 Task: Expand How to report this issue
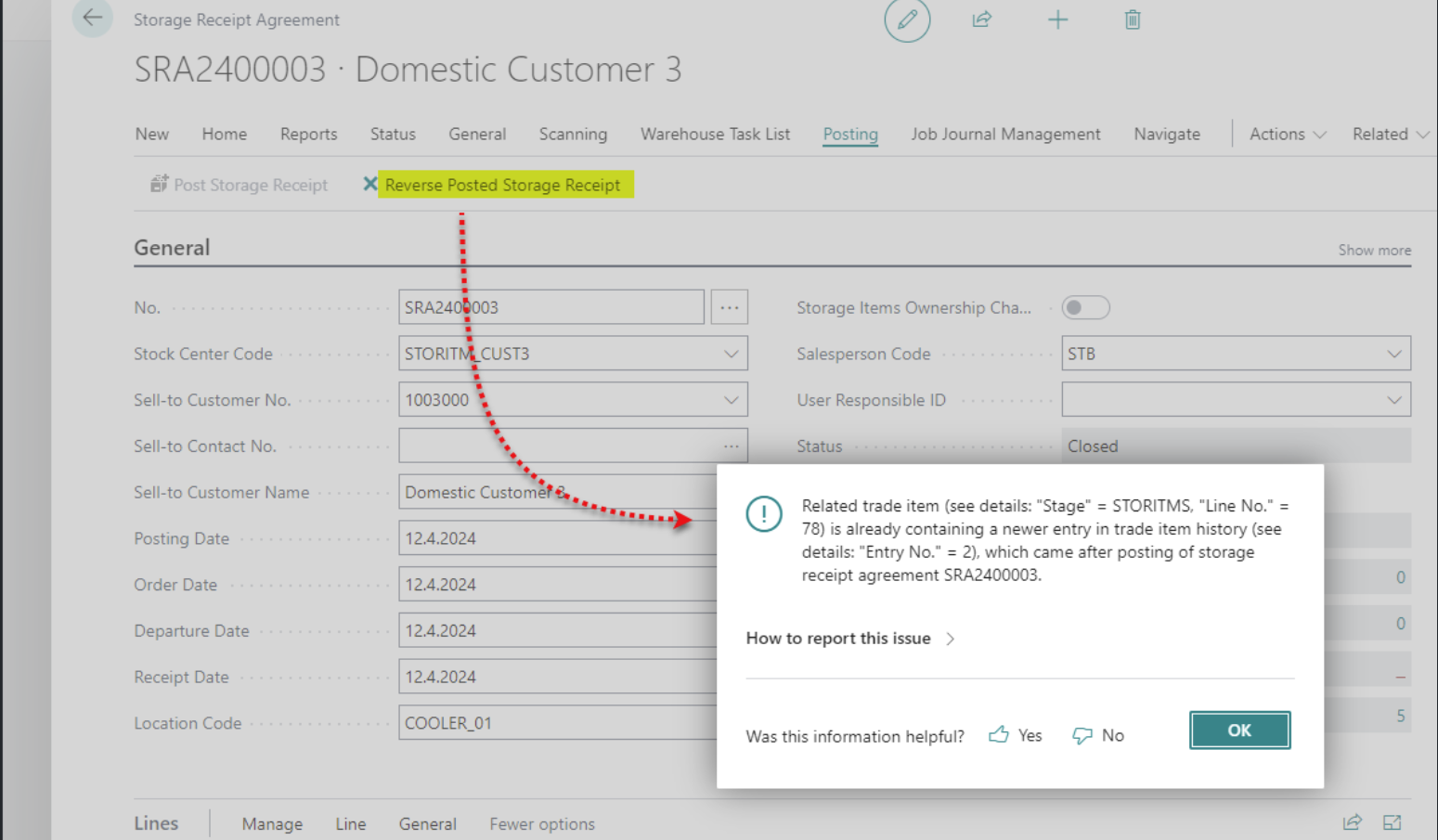[849, 639]
